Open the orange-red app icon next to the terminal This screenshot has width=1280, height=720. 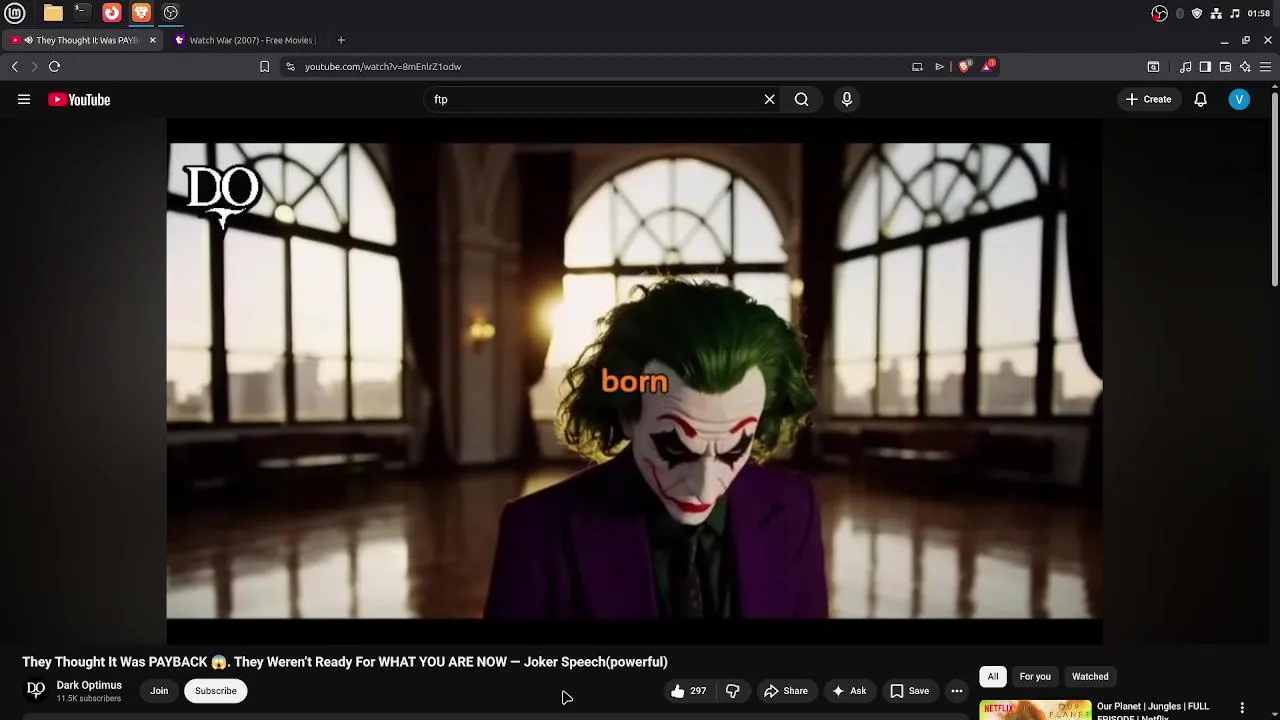(x=112, y=13)
